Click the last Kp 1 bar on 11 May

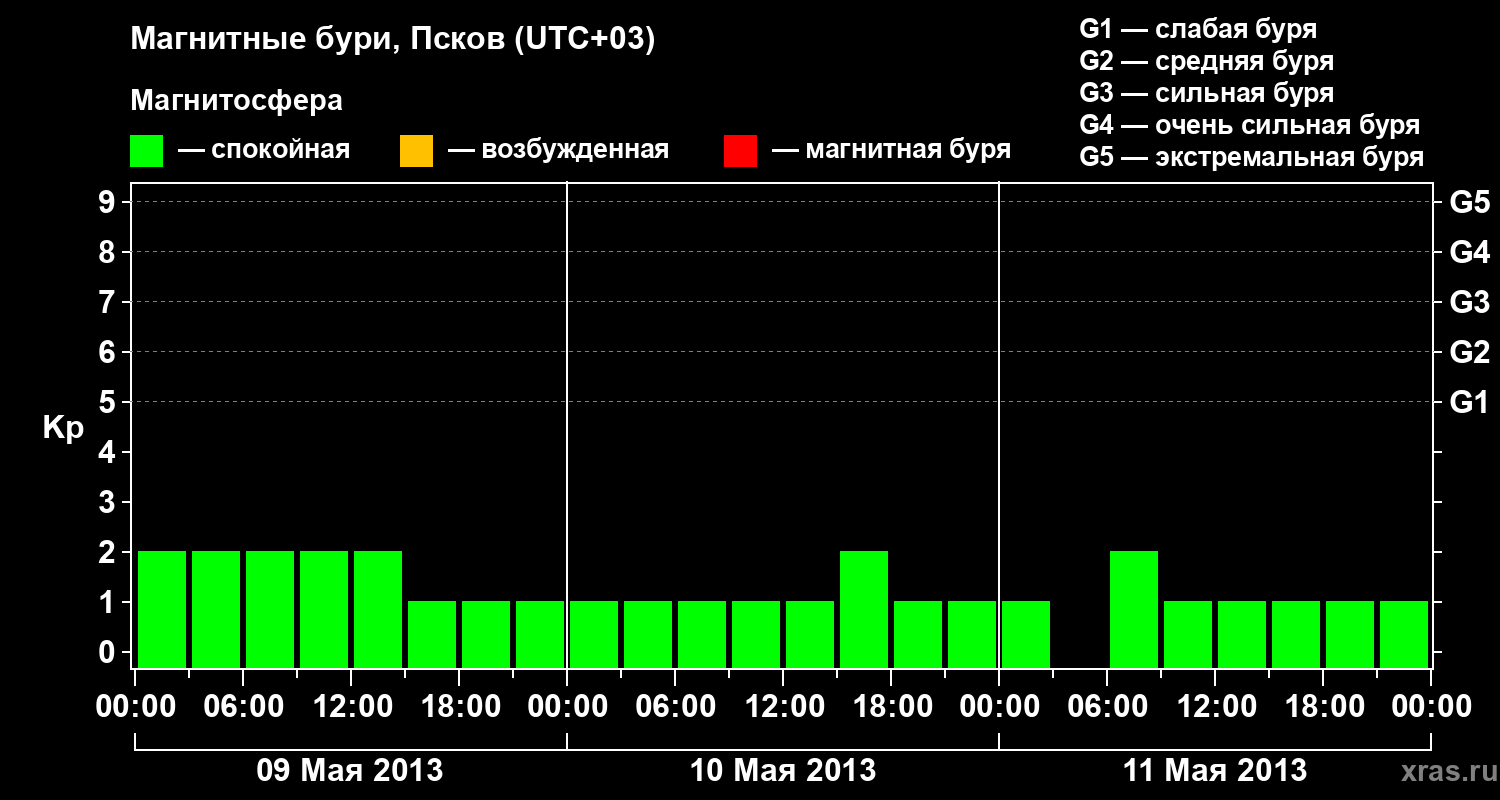1404,634
